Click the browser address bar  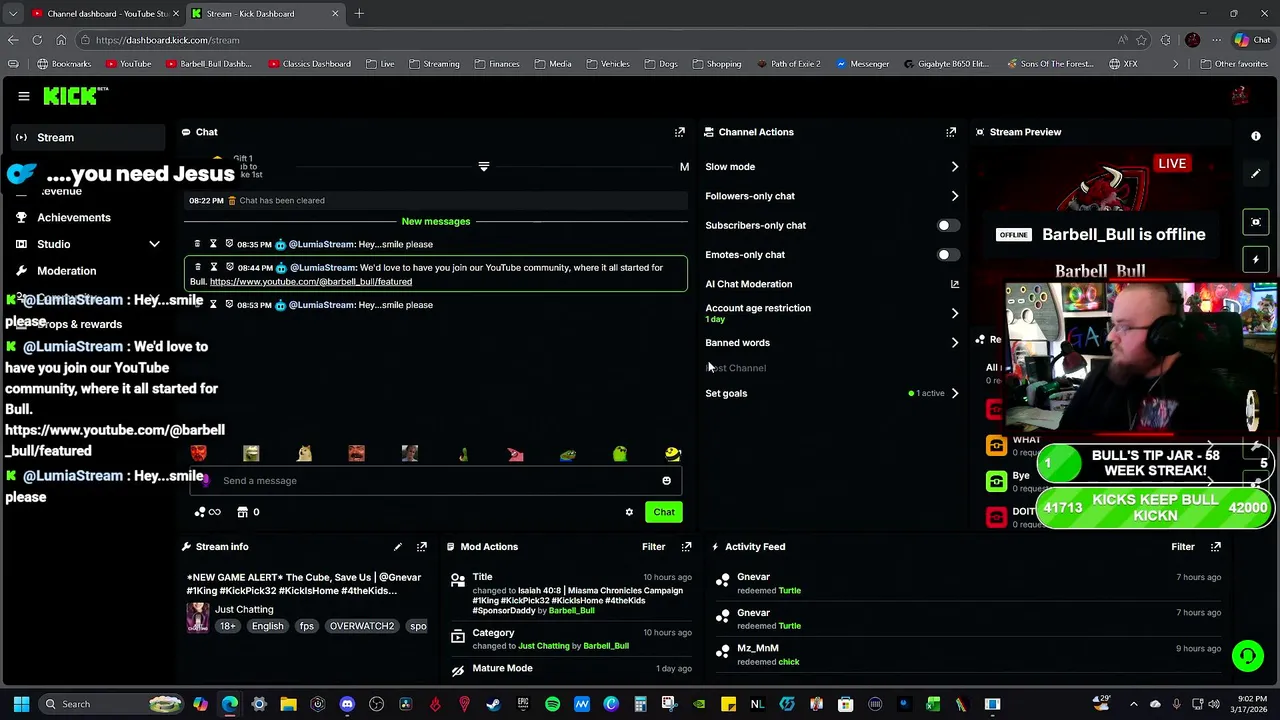[x=600, y=40]
